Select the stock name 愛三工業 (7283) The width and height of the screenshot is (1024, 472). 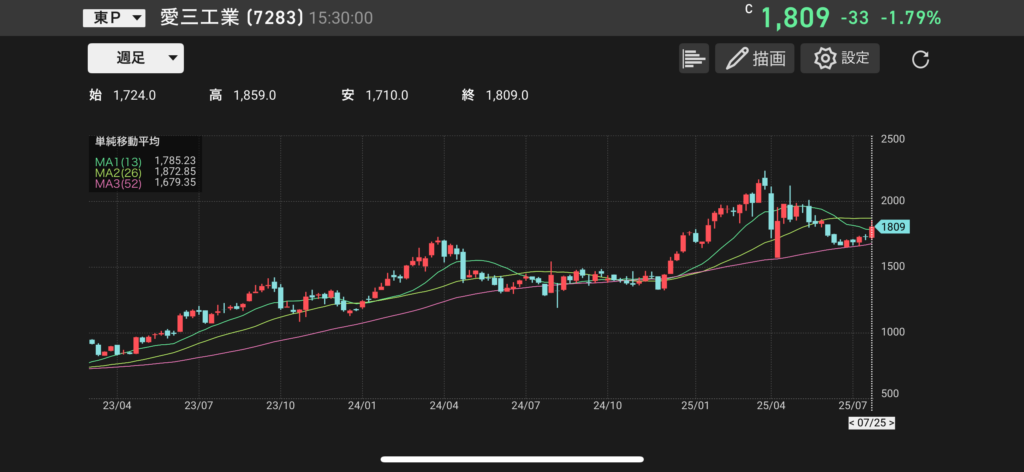pos(232,18)
